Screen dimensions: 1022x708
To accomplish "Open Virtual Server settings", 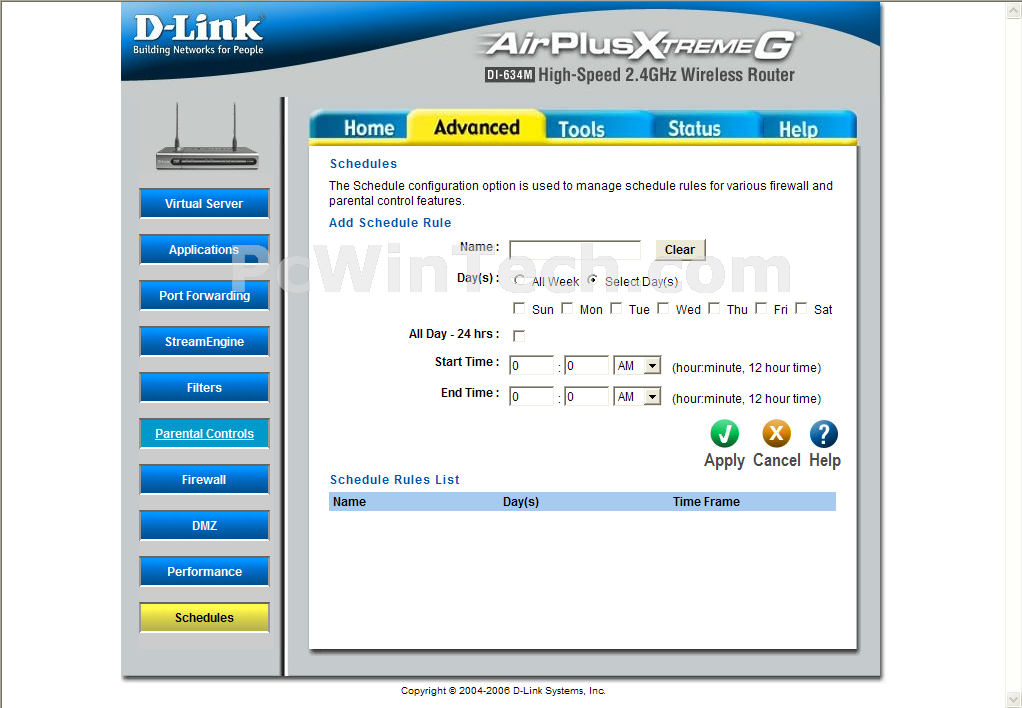I will 204,203.
